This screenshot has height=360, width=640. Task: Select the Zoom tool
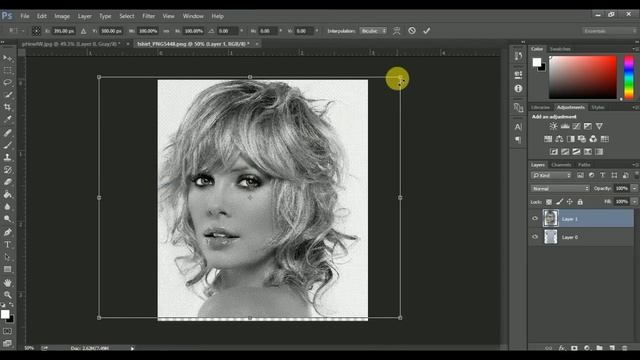pos(7,295)
